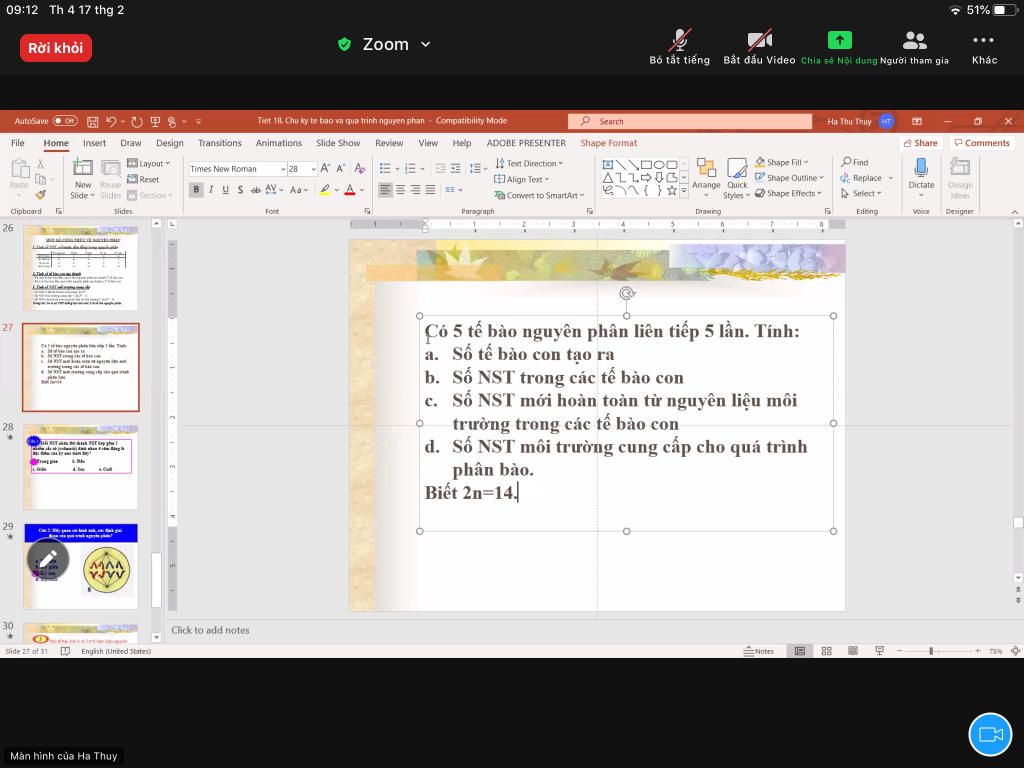Switch to the Insert tab

pyautogui.click(x=94, y=143)
